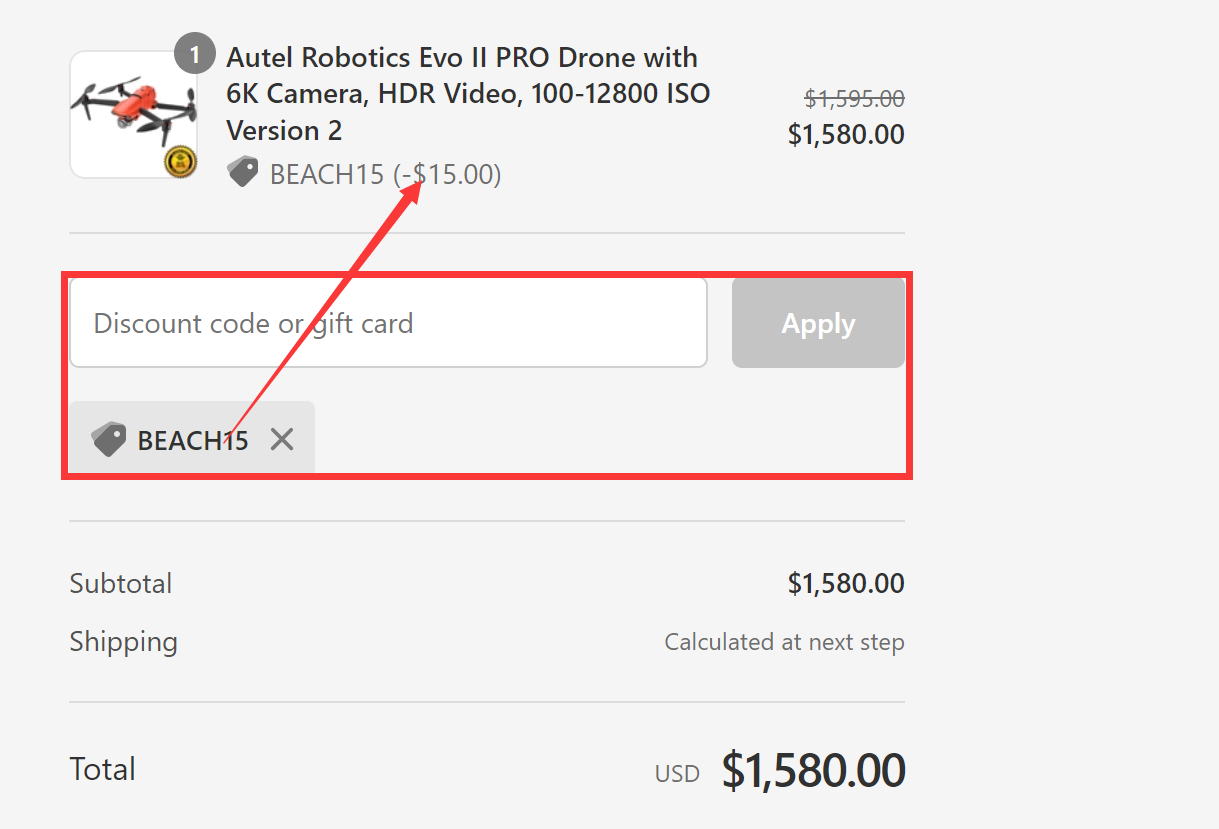The width and height of the screenshot is (1219, 829).
Task: Click the Subtotal label
Action: click(x=120, y=583)
